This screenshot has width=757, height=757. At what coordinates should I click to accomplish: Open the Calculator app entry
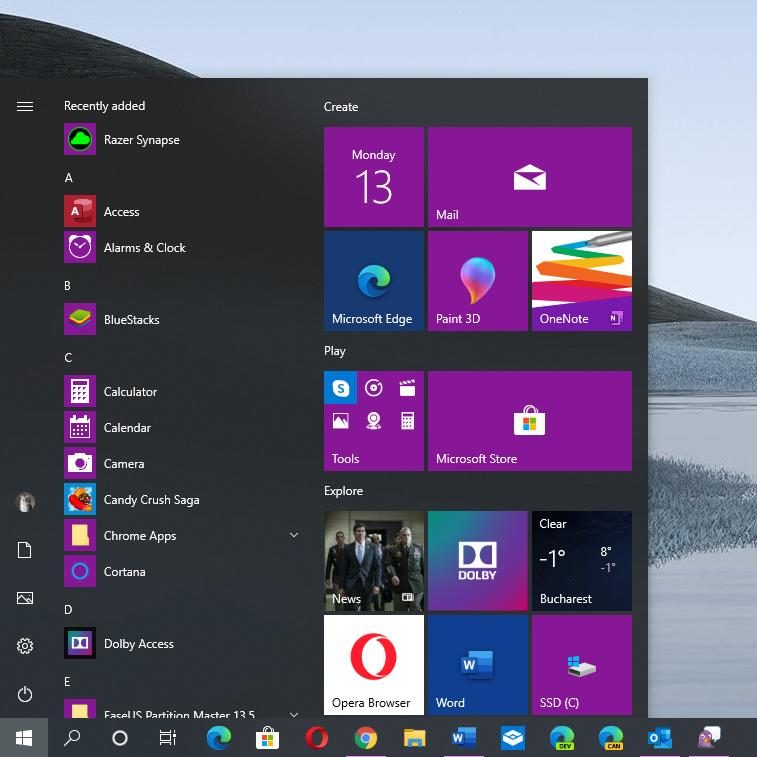click(x=181, y=392)
